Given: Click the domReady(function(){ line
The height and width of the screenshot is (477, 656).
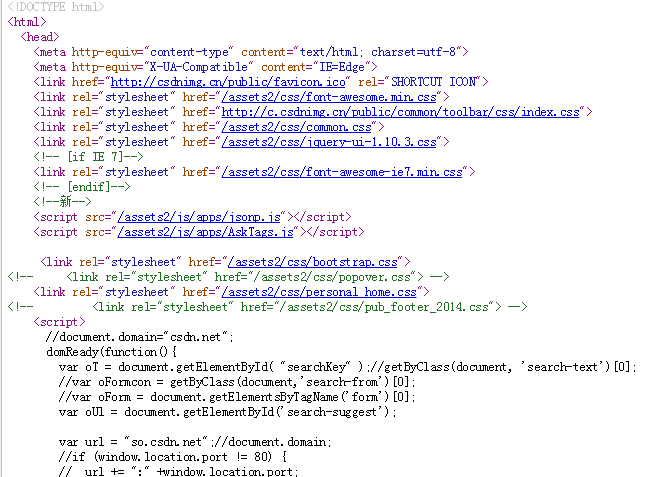Looking at the screenshot, I should pos(111,352).
